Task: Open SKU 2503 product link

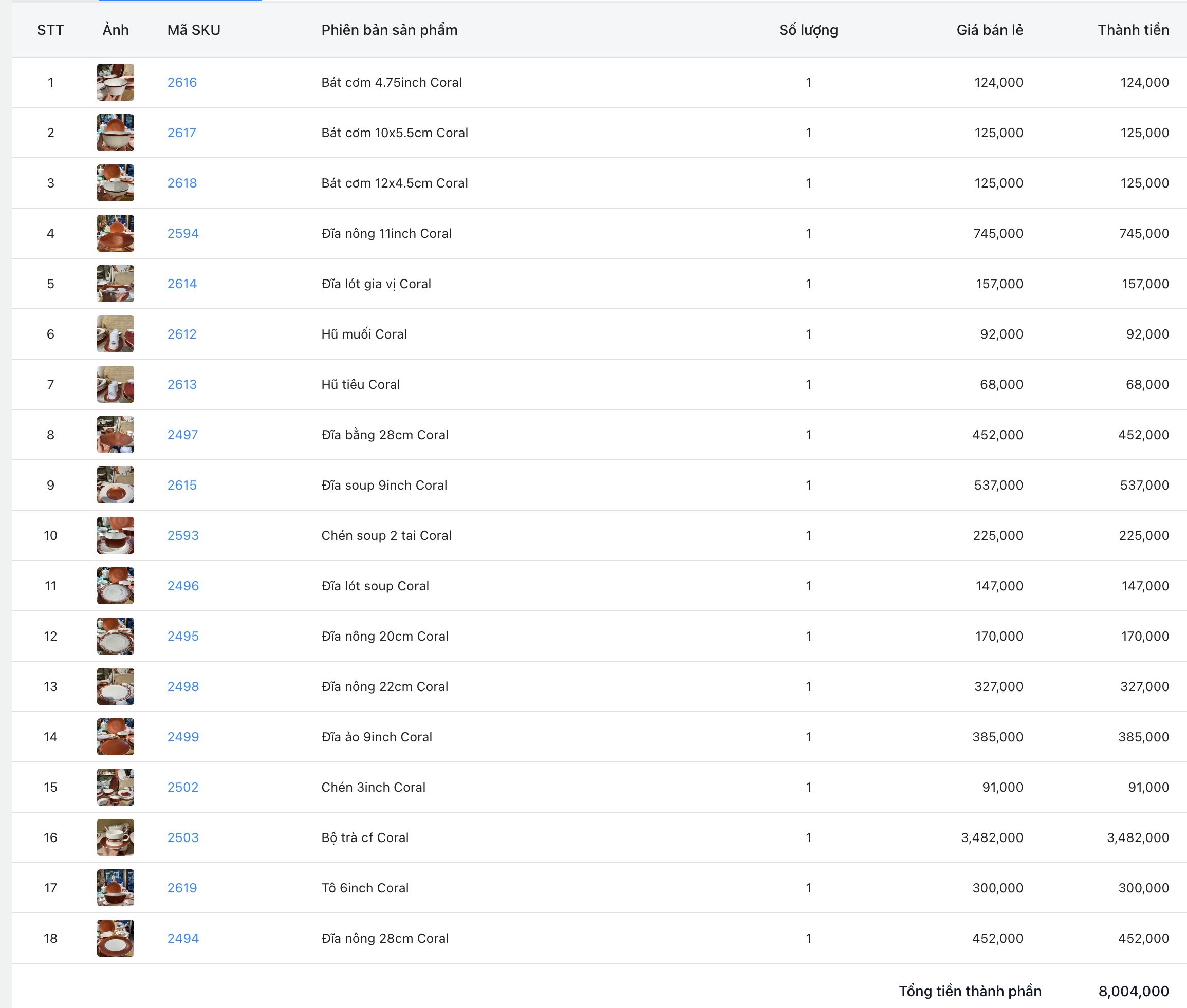Action: (x=183, y=837)
